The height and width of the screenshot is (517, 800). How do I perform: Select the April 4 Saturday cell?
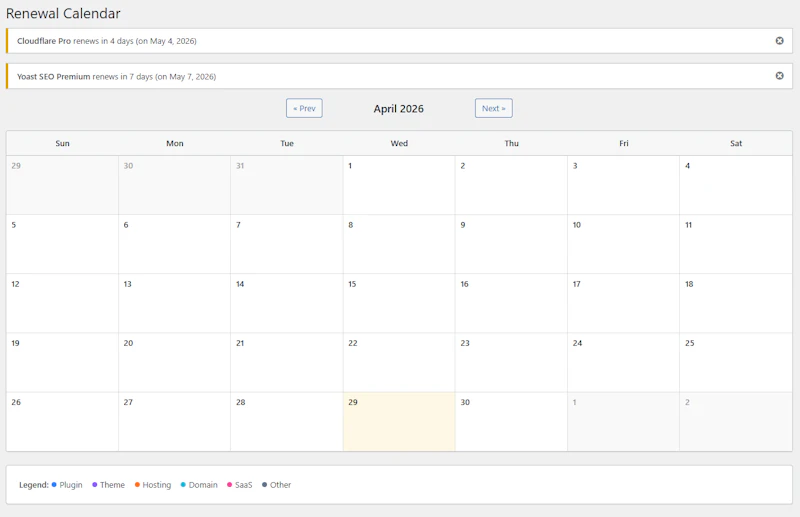(x=736, y=185)
